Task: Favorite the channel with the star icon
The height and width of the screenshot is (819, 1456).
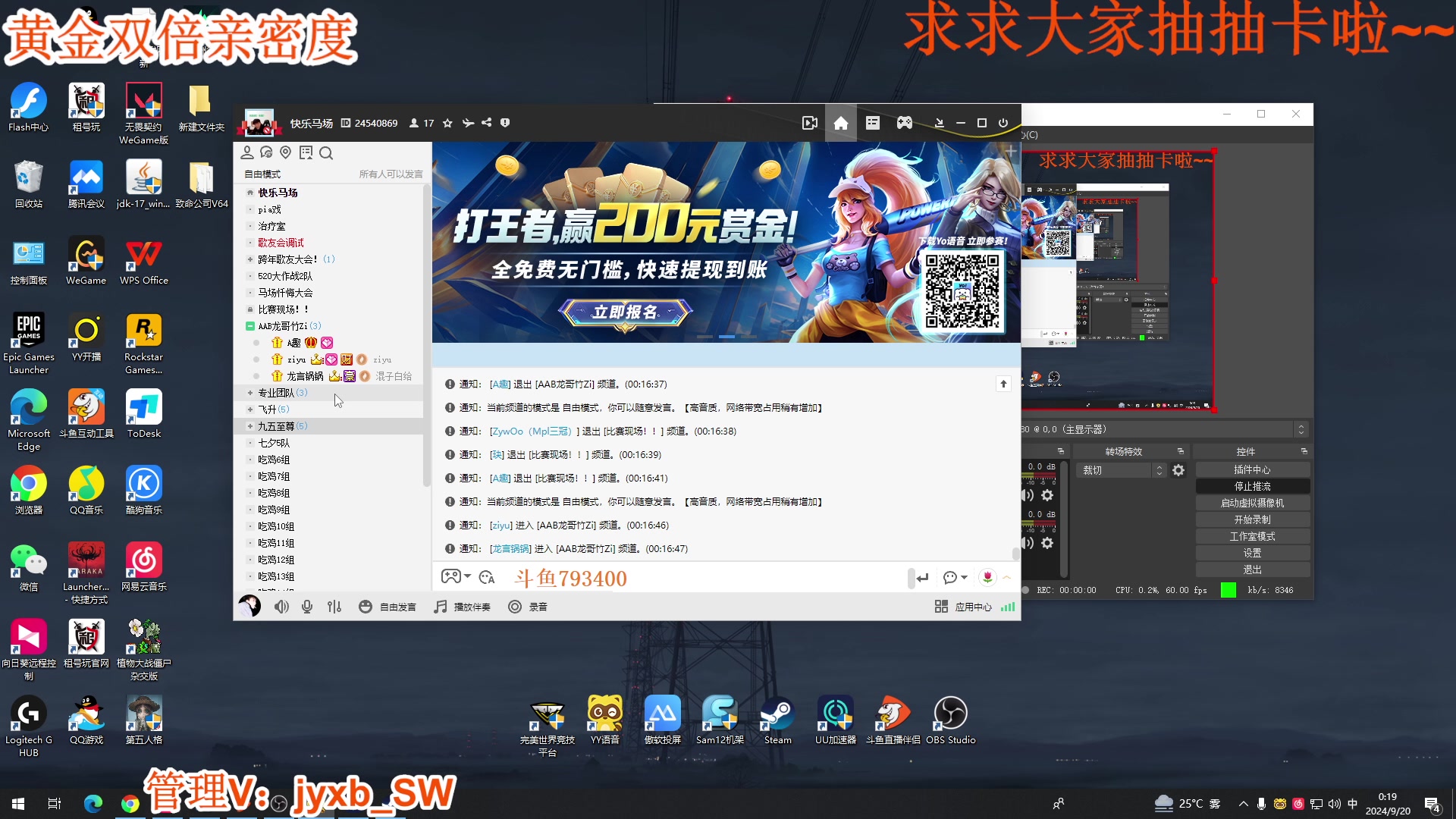Action: pos(447,123)
